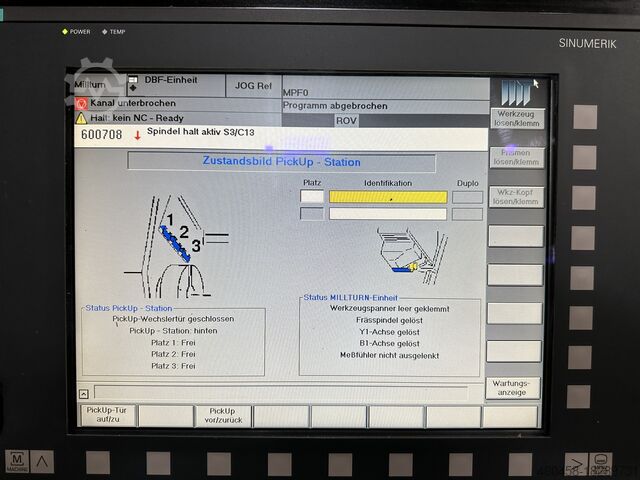
Task: Click 'PickUp - Station: hinten' status line
Action: click(x=173, y=331)
